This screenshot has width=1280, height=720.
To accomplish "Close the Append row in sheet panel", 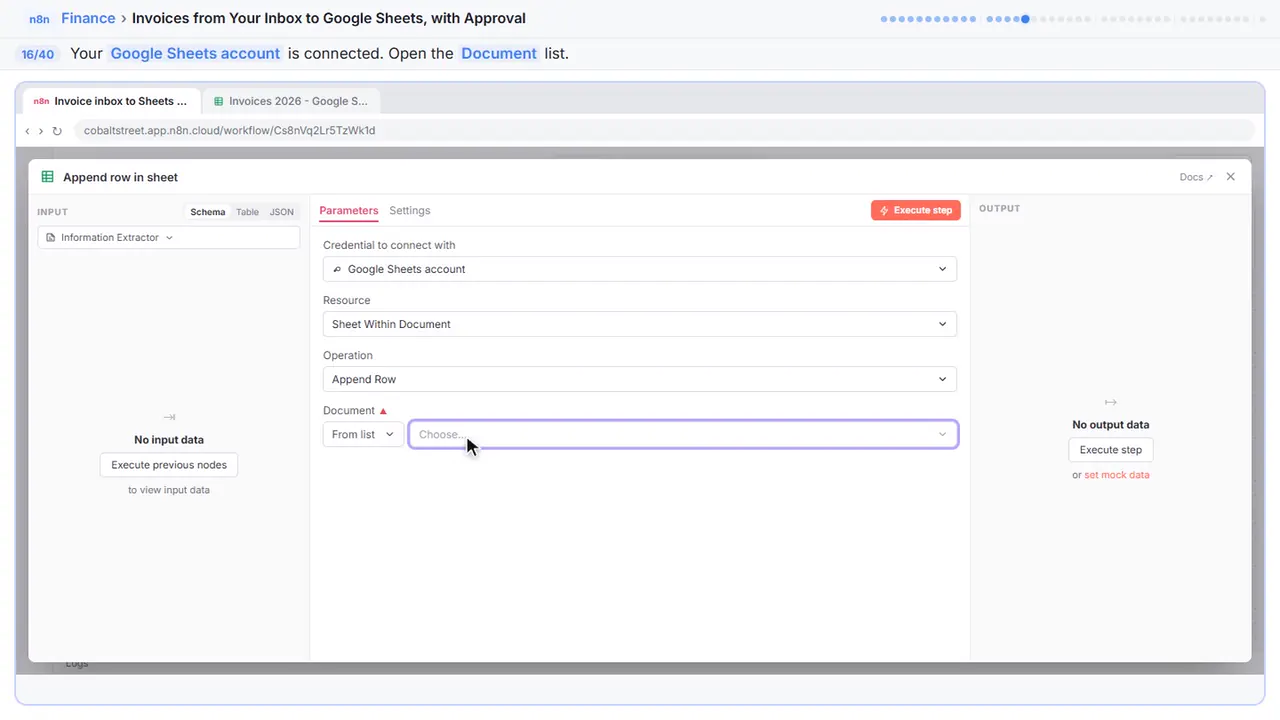I will (x=1231, y=177).
